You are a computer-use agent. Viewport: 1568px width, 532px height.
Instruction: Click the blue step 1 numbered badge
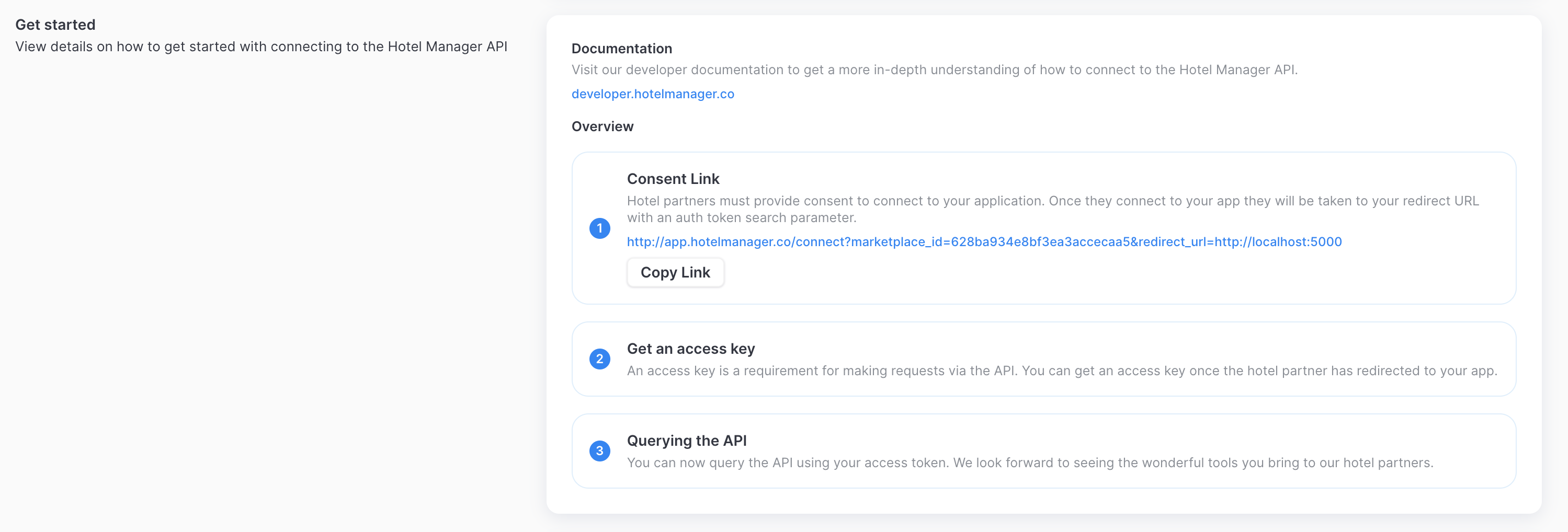point(599,228)
